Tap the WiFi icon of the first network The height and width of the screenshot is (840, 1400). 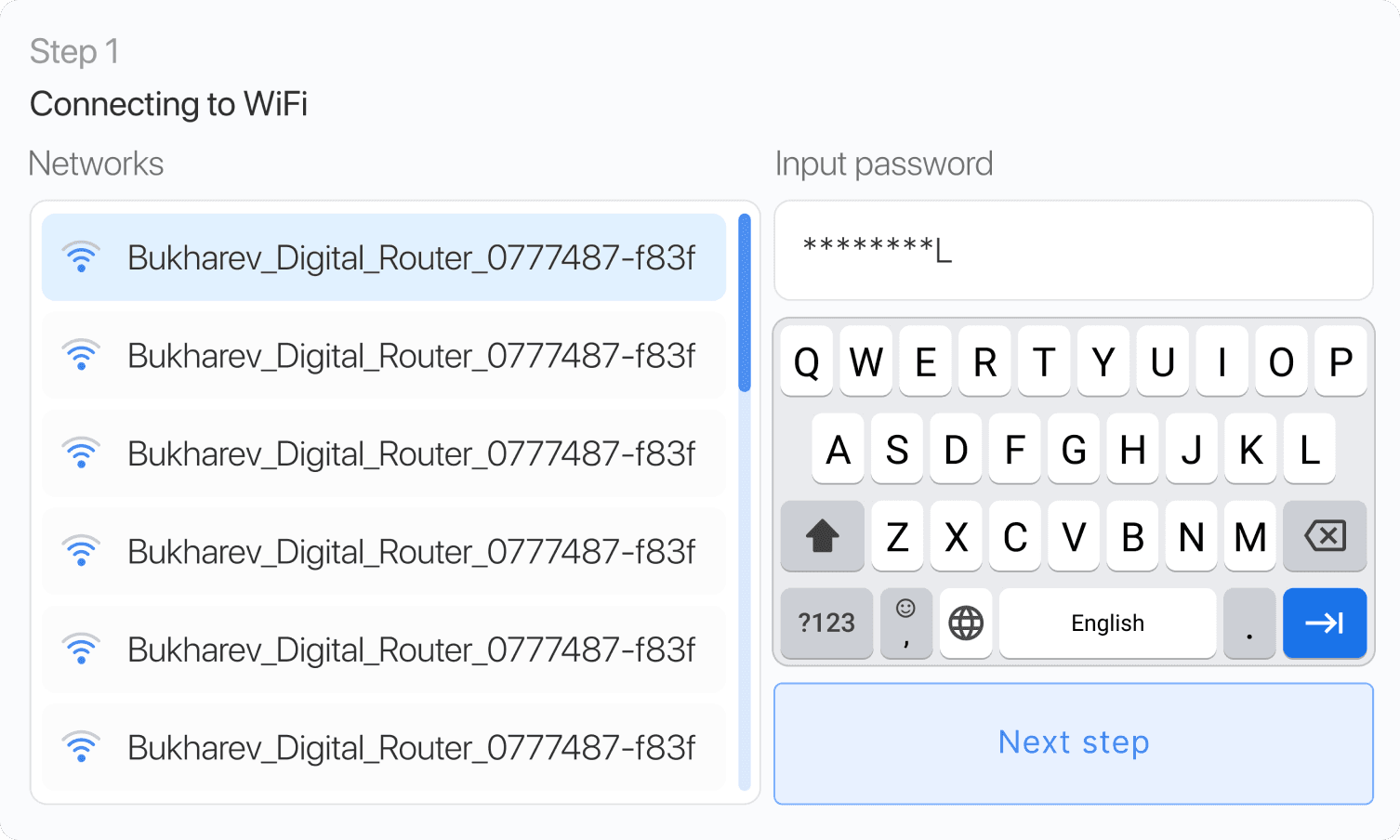pos(81,256)
